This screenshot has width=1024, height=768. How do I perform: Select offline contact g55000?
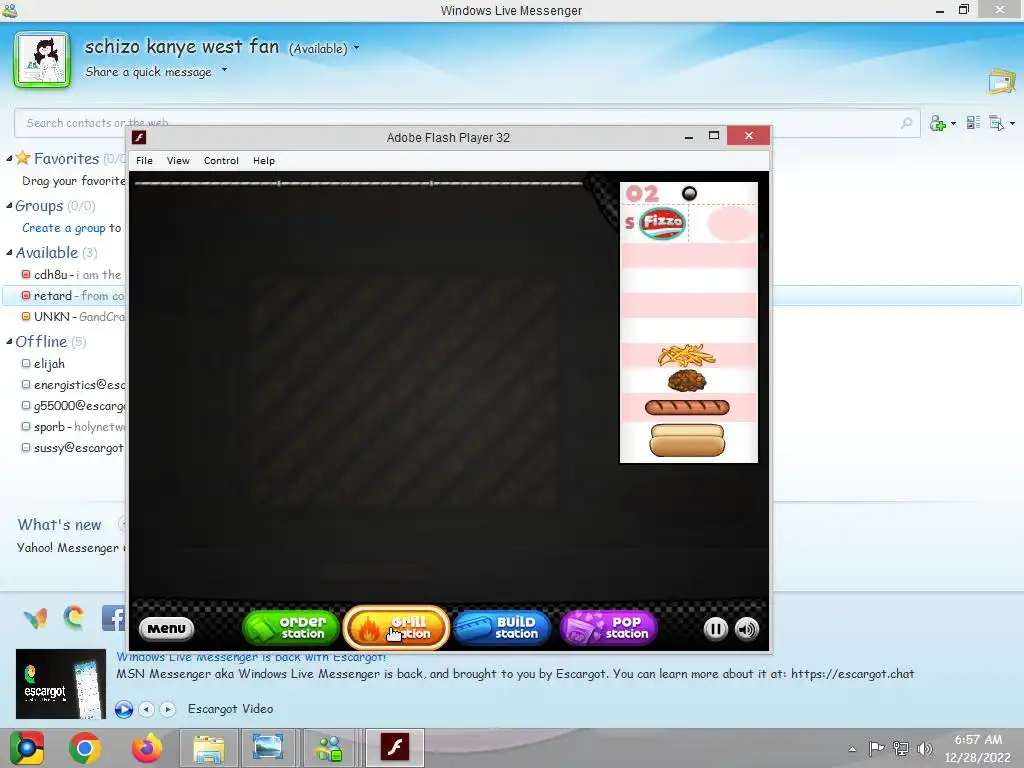[x=72, y=406]
